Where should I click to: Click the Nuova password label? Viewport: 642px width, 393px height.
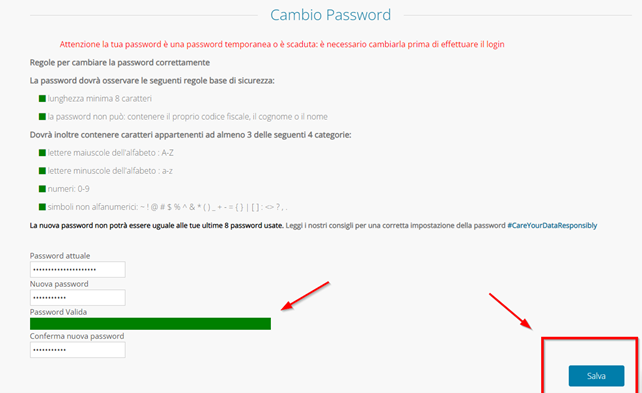pyautogui.click(x=59, y=284)
